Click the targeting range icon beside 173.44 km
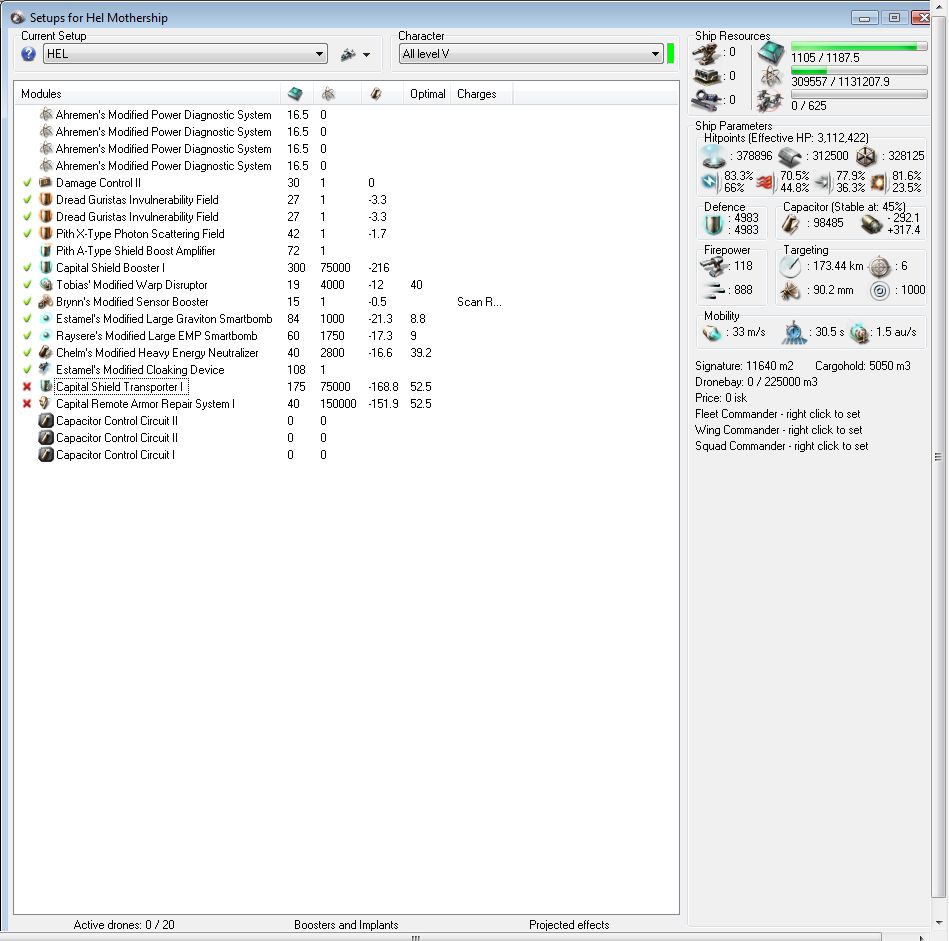The width and height of the screenshot is (949, 941). click(x=790, y=266)
